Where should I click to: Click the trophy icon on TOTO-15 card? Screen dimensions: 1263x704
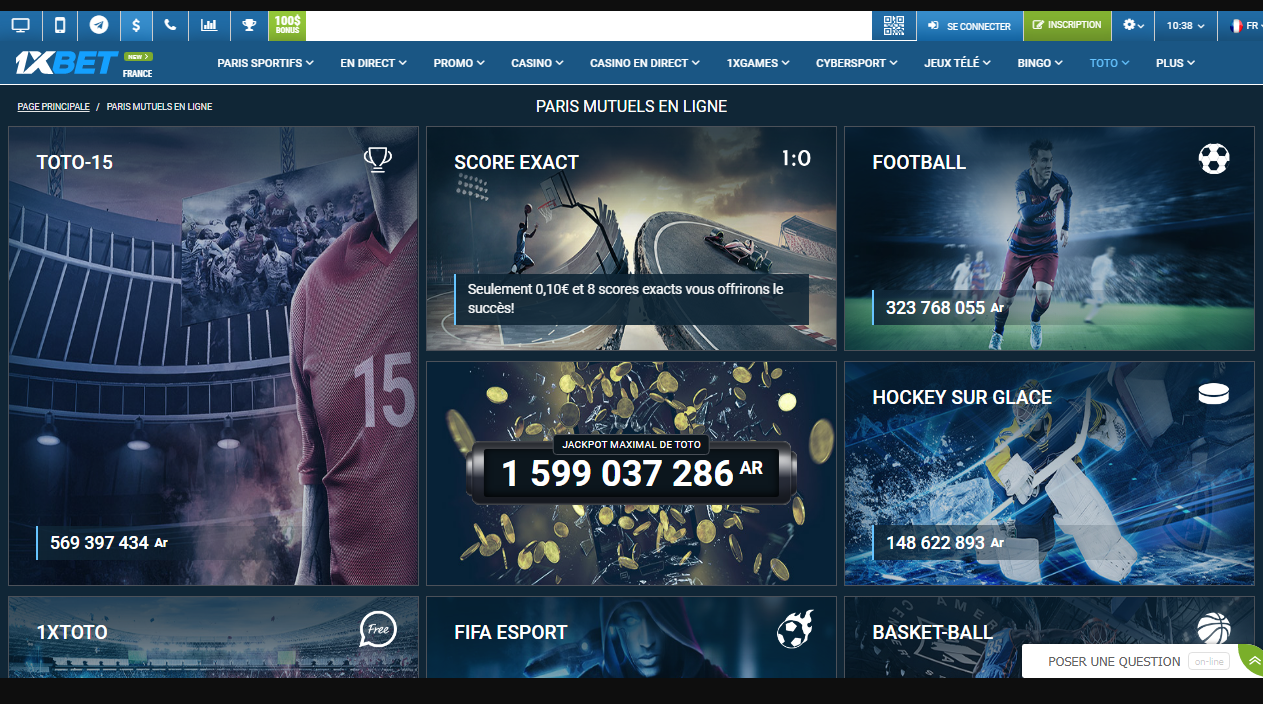click(377, 159)
